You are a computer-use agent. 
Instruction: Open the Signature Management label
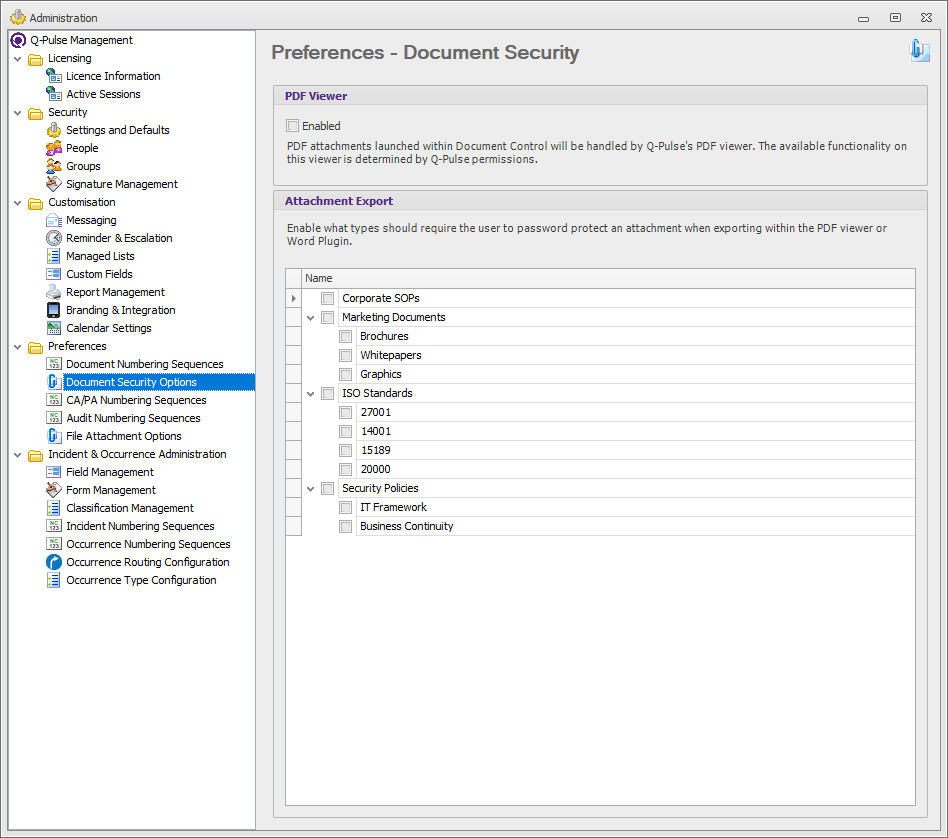(x=122, y=184)
